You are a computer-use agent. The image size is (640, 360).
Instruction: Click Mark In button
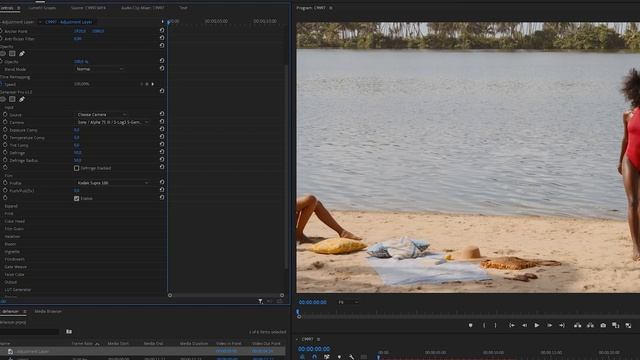click(484, 325)
